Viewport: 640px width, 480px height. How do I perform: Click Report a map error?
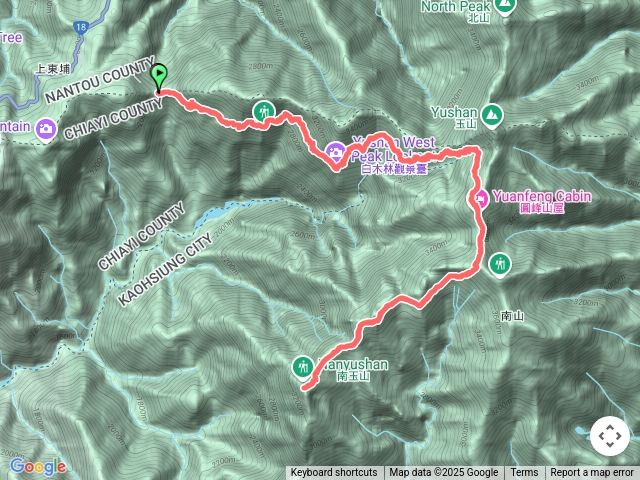[x=592, y=473]
